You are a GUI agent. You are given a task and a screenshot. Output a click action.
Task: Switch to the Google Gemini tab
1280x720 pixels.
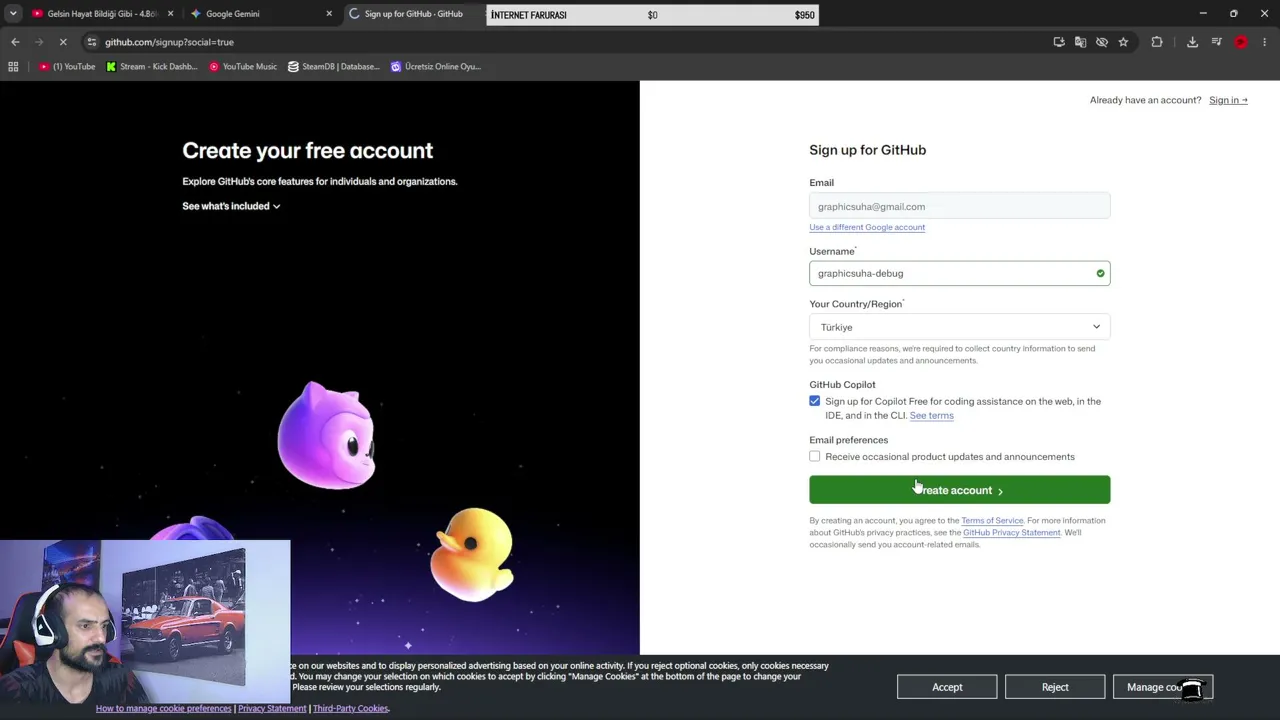pyautogui.click(x=262, y=14)
